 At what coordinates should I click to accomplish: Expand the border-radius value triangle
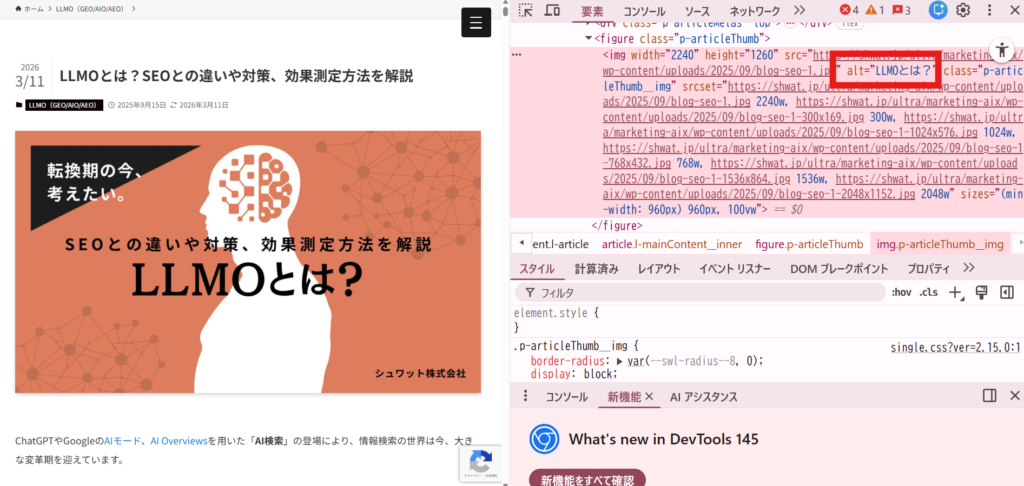pyautogui.click(x=619, y=361)
